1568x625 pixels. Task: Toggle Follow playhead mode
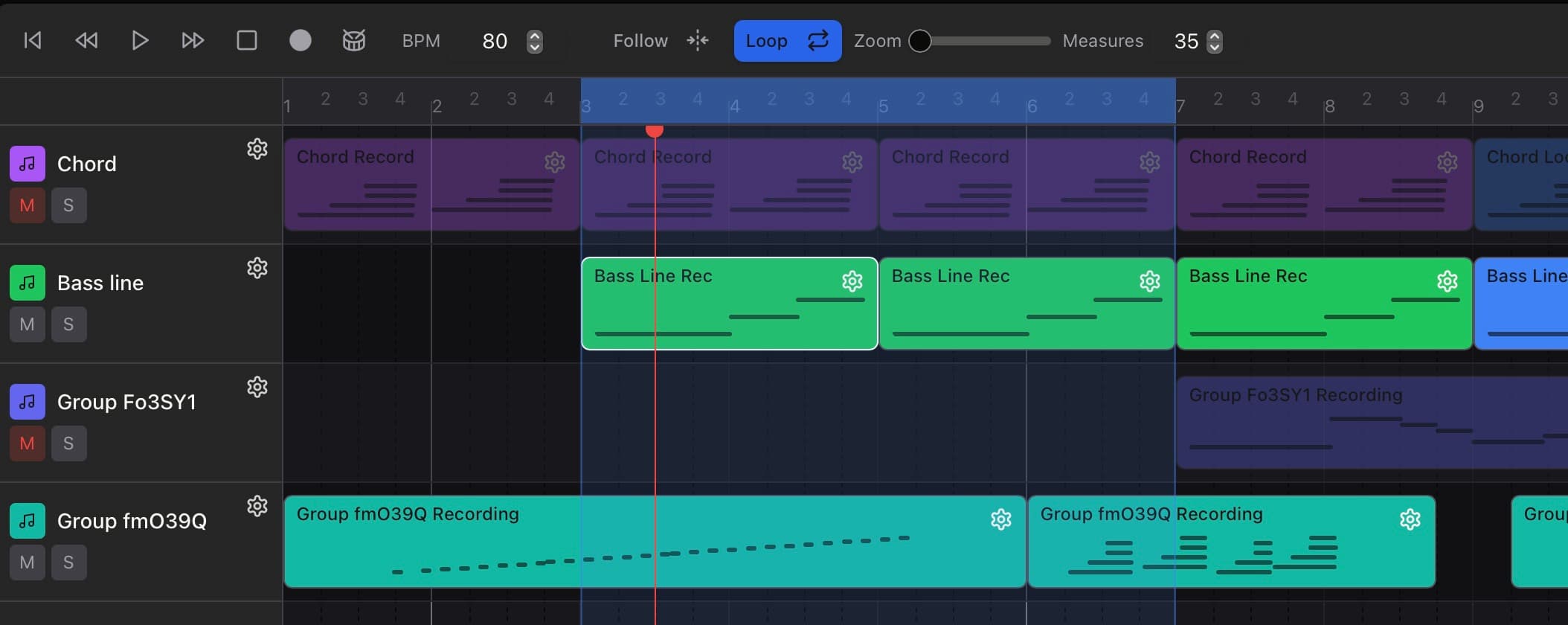click(661, 41)
